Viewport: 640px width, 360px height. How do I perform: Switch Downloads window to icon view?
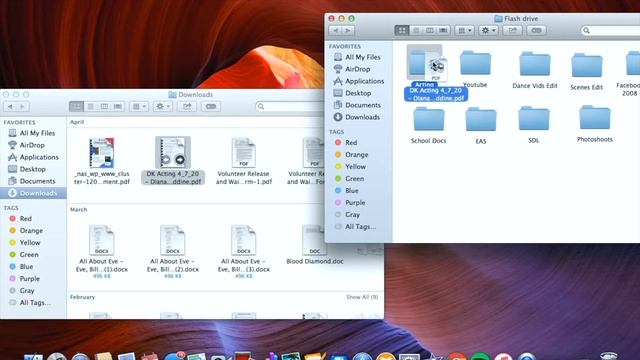(76, 107)
